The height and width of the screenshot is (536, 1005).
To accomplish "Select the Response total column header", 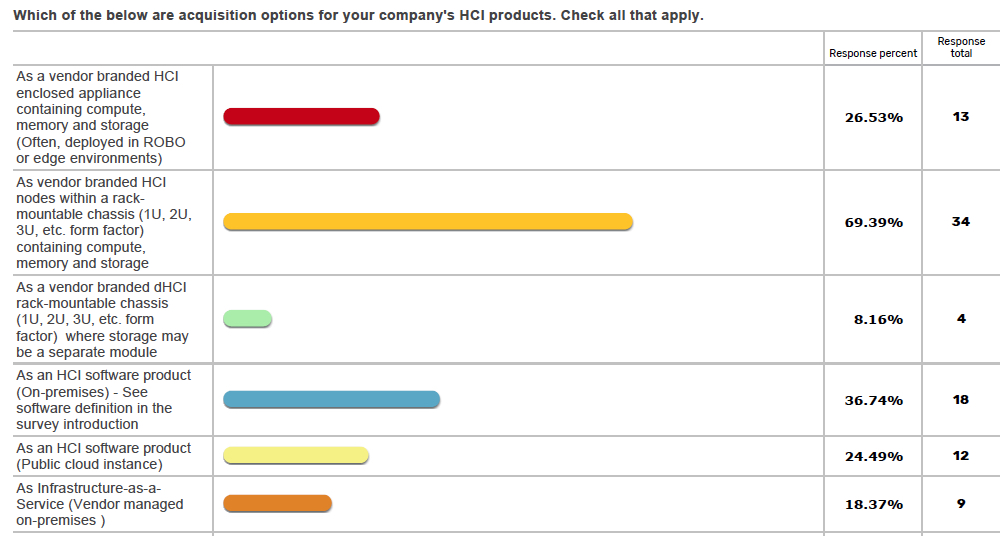I will tap(961, 47).
